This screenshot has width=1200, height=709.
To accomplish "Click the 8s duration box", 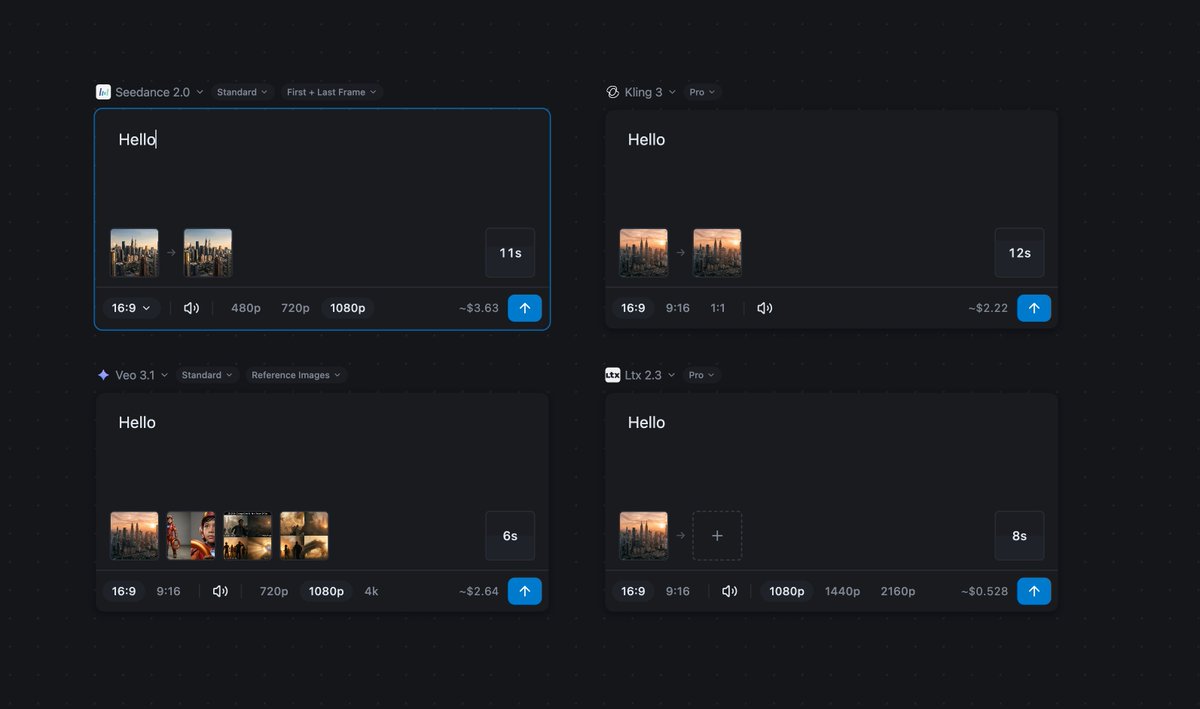I will [x=1019, y=536].
